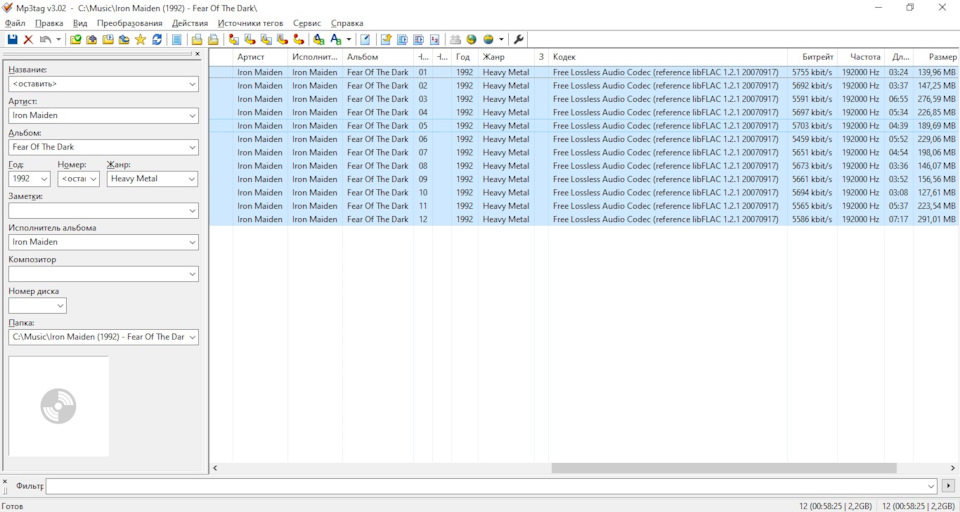Screen dimensions: 960x512
Task: Click inside the Фильтр input field
Action: coord(486,486)
